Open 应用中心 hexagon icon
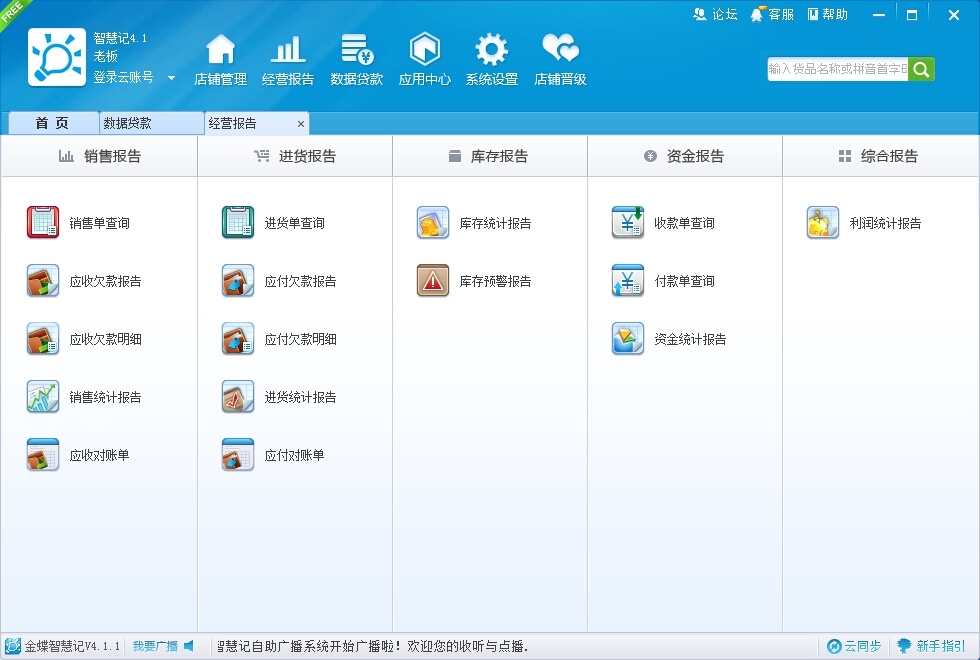Screen dimensions: 980x660 coord(425,49)
